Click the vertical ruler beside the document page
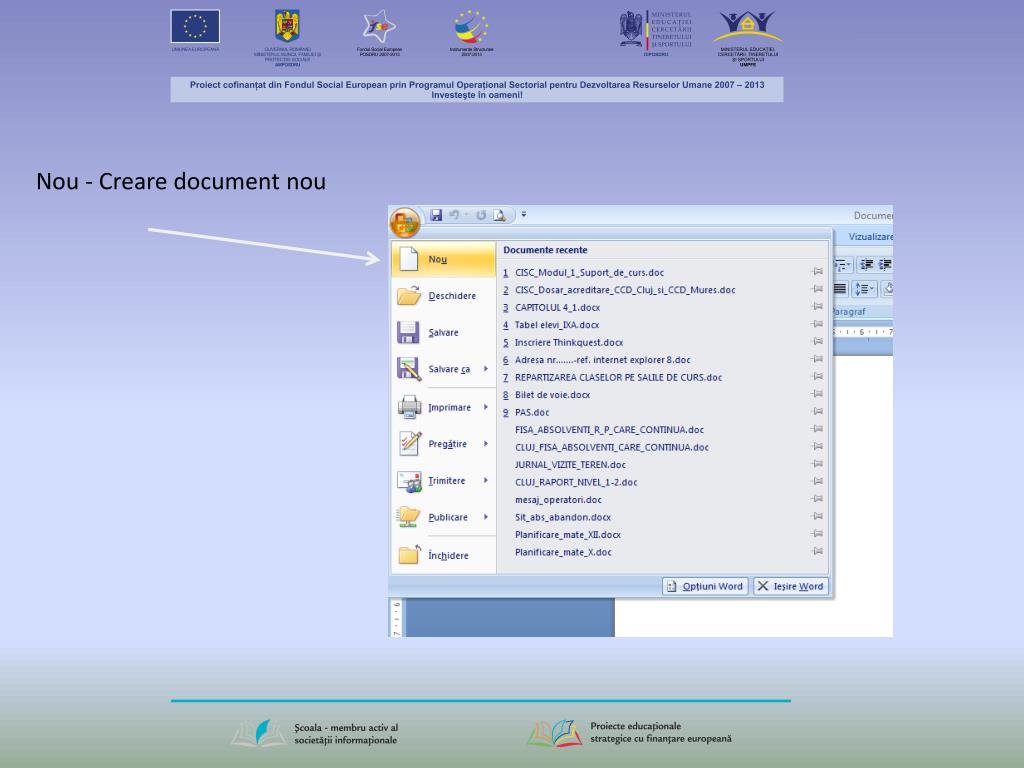 click(x=396, y=618)
